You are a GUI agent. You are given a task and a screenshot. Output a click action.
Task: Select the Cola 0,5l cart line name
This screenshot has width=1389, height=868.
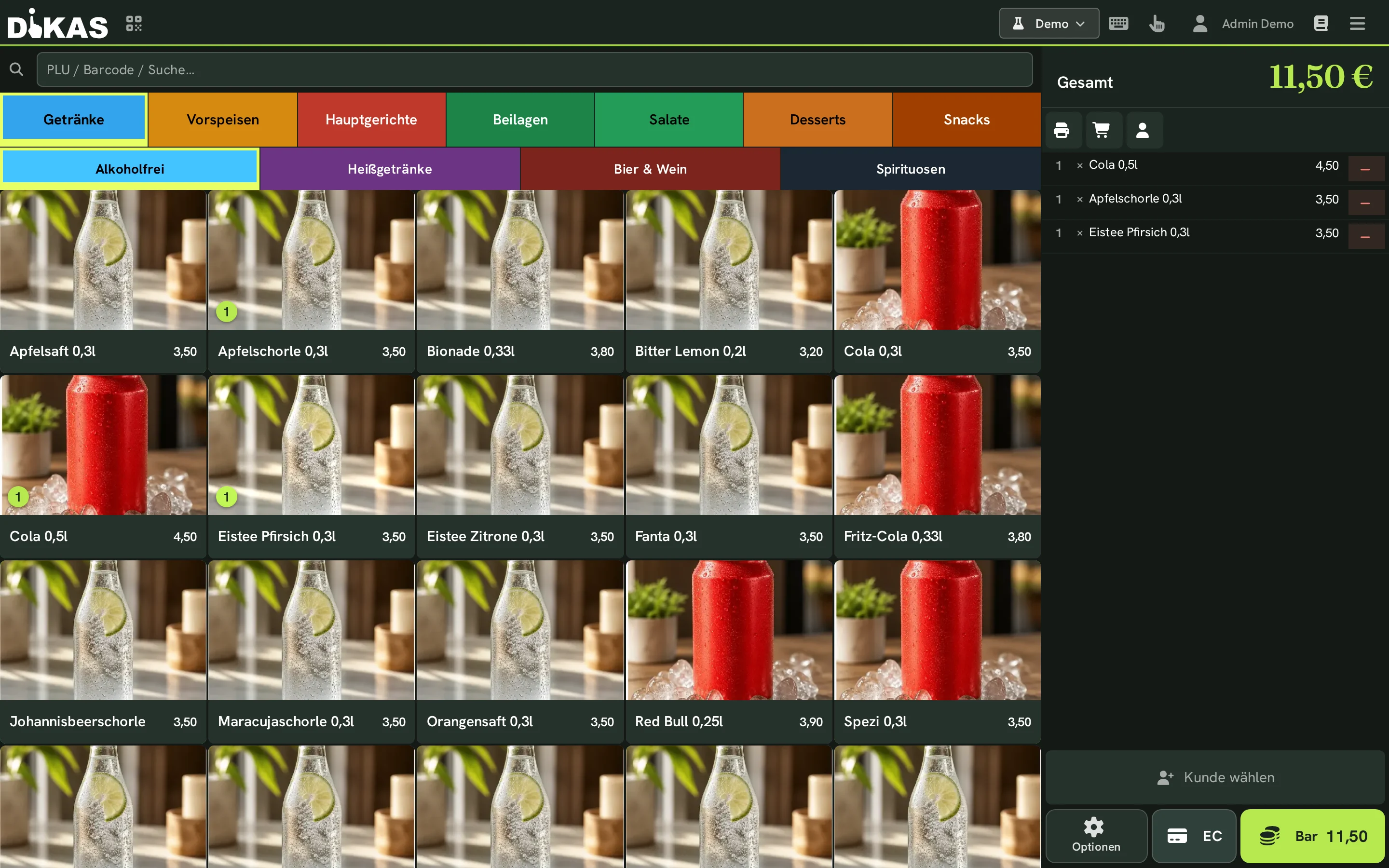1113,165
